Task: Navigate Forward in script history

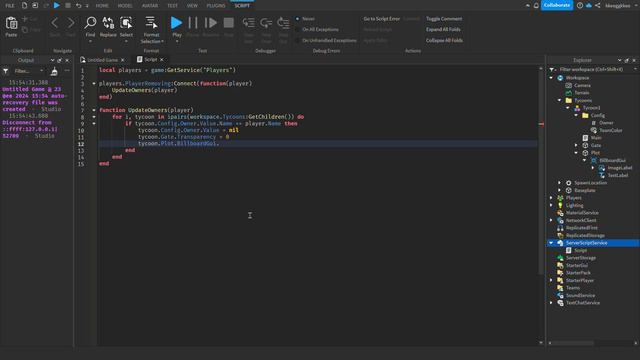Action: click(71, 23)
